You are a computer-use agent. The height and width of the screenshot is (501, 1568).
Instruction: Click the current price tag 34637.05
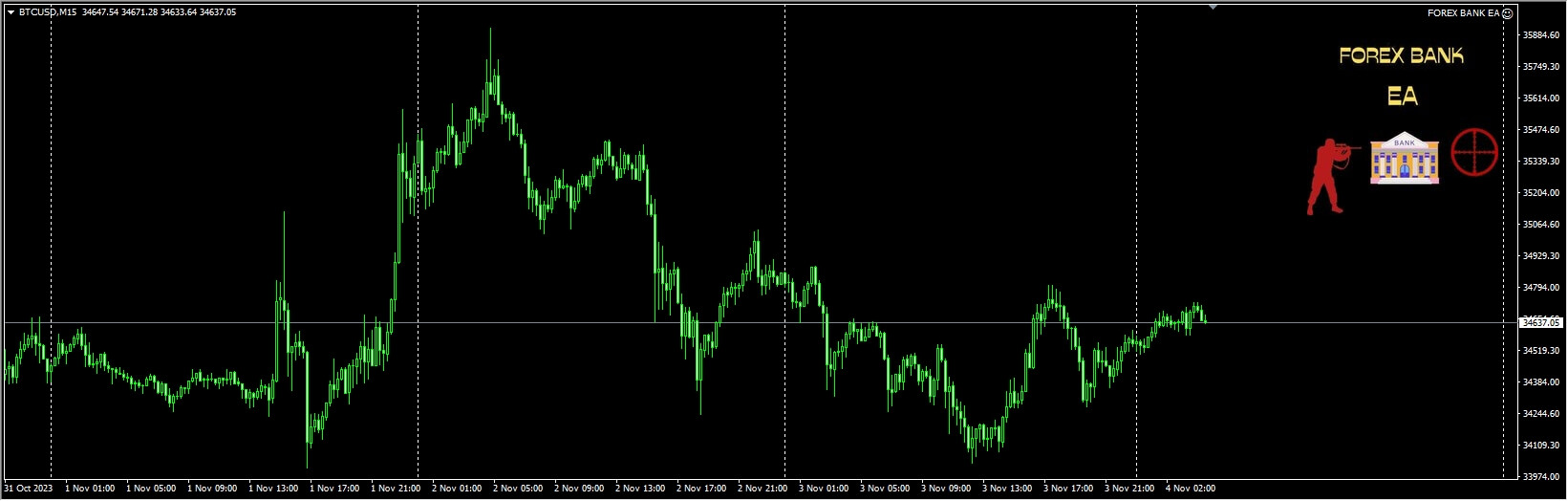1540,323
